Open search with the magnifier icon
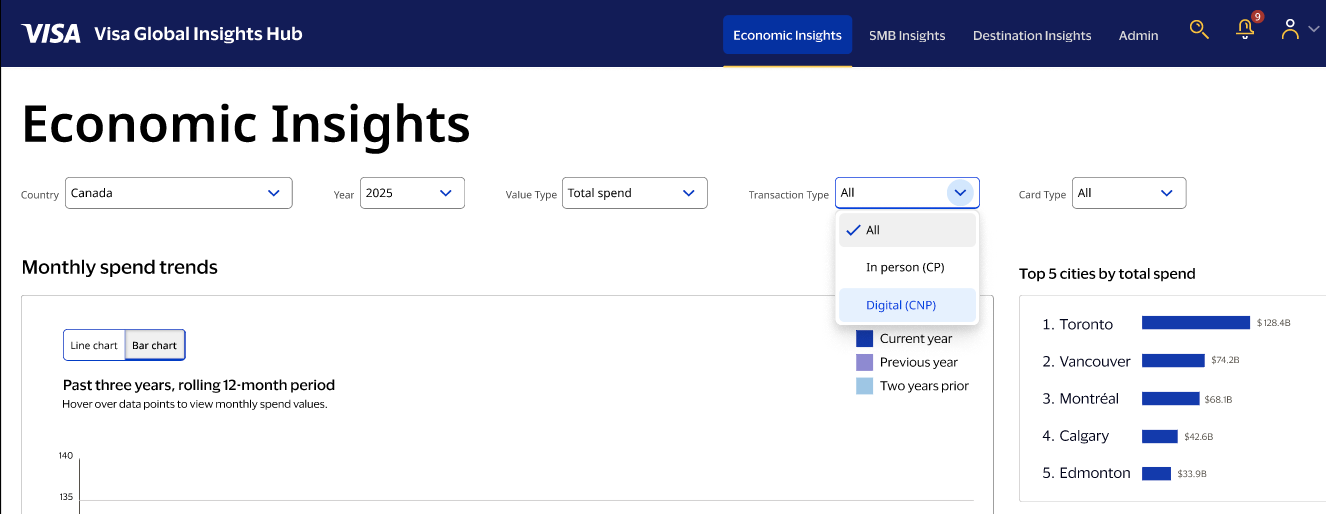 pyautogui.click(x=1199, y=30)
